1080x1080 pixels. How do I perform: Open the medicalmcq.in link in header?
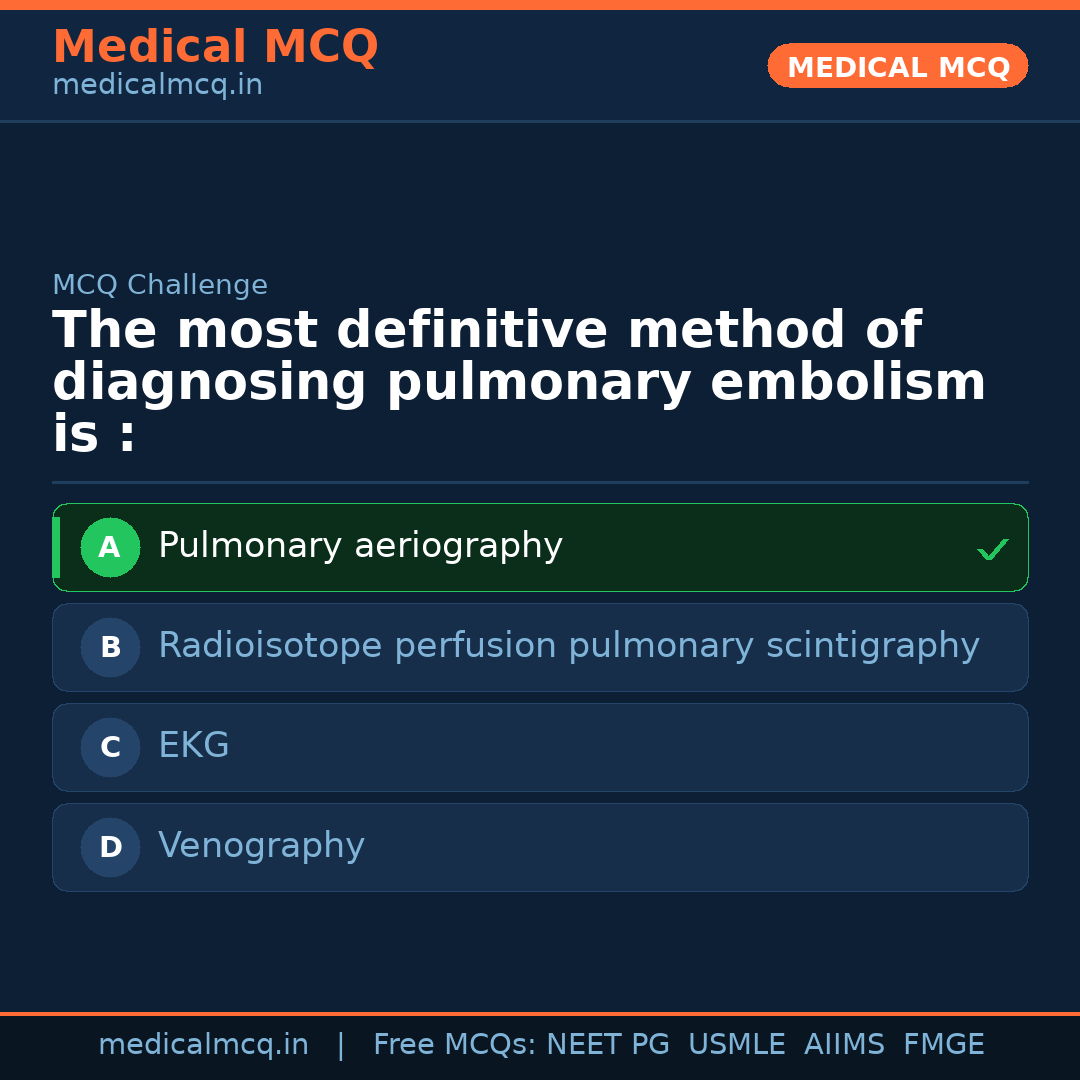[157, 86]
